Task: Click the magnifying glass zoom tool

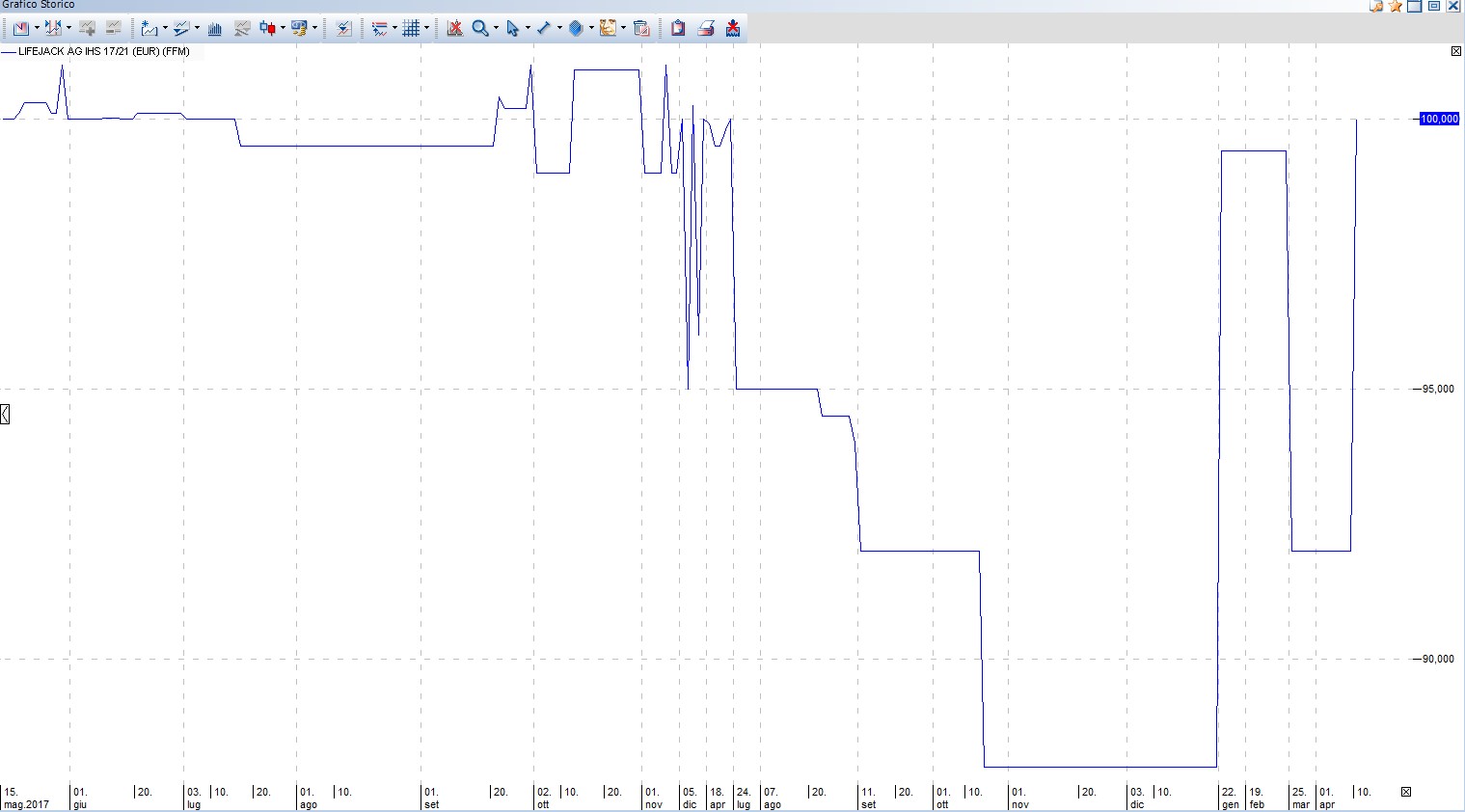Action: 479,28
